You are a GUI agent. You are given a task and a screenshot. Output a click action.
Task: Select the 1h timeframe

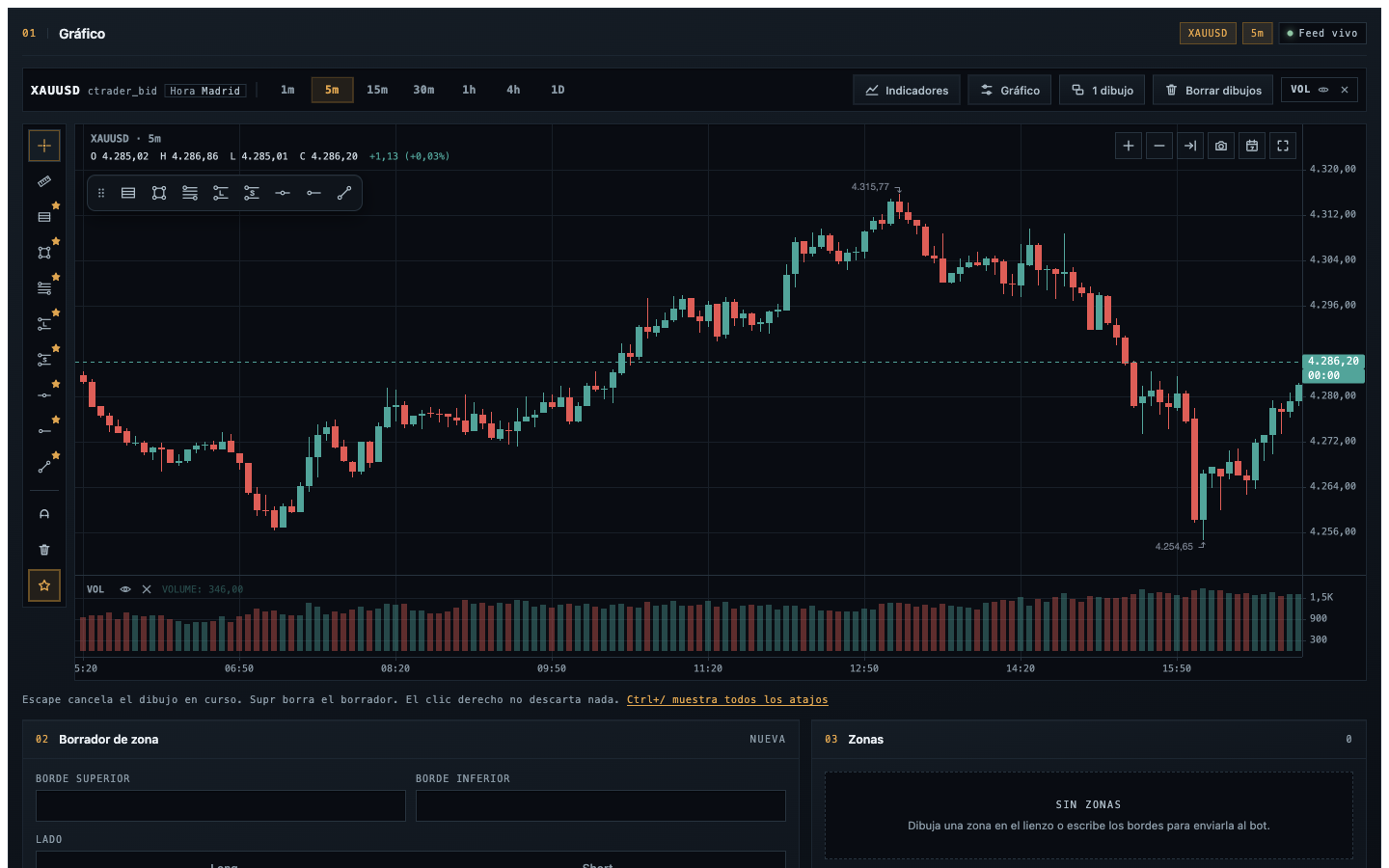[469, 90]
